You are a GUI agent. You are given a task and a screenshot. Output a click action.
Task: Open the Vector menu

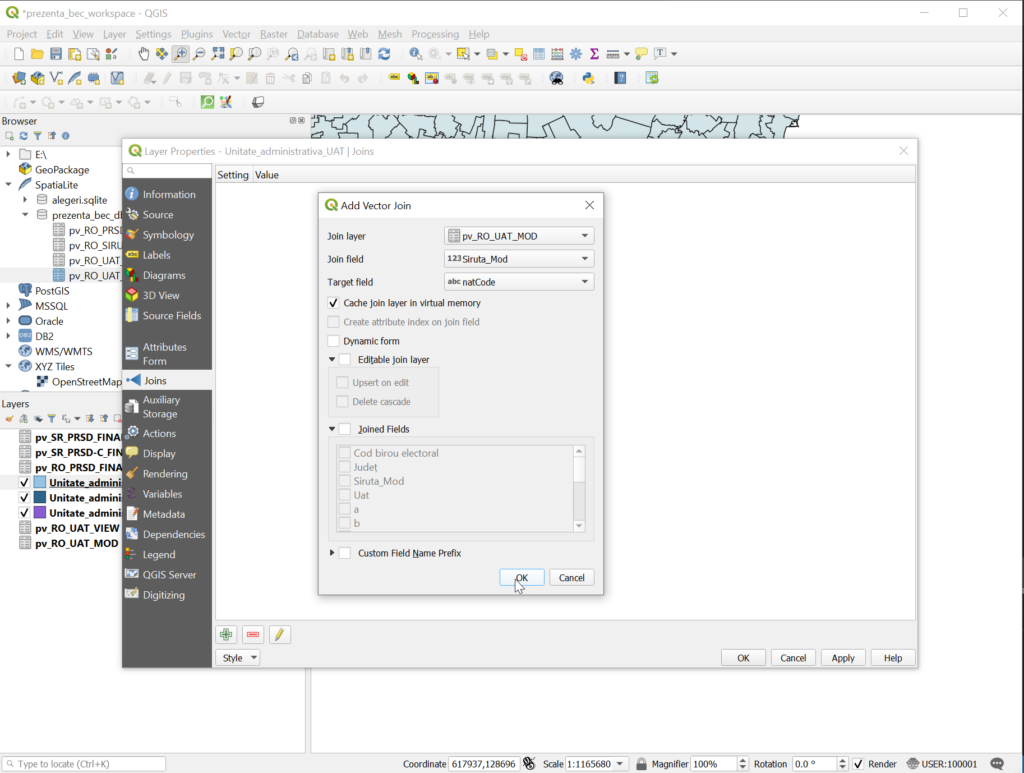[236, 34]
